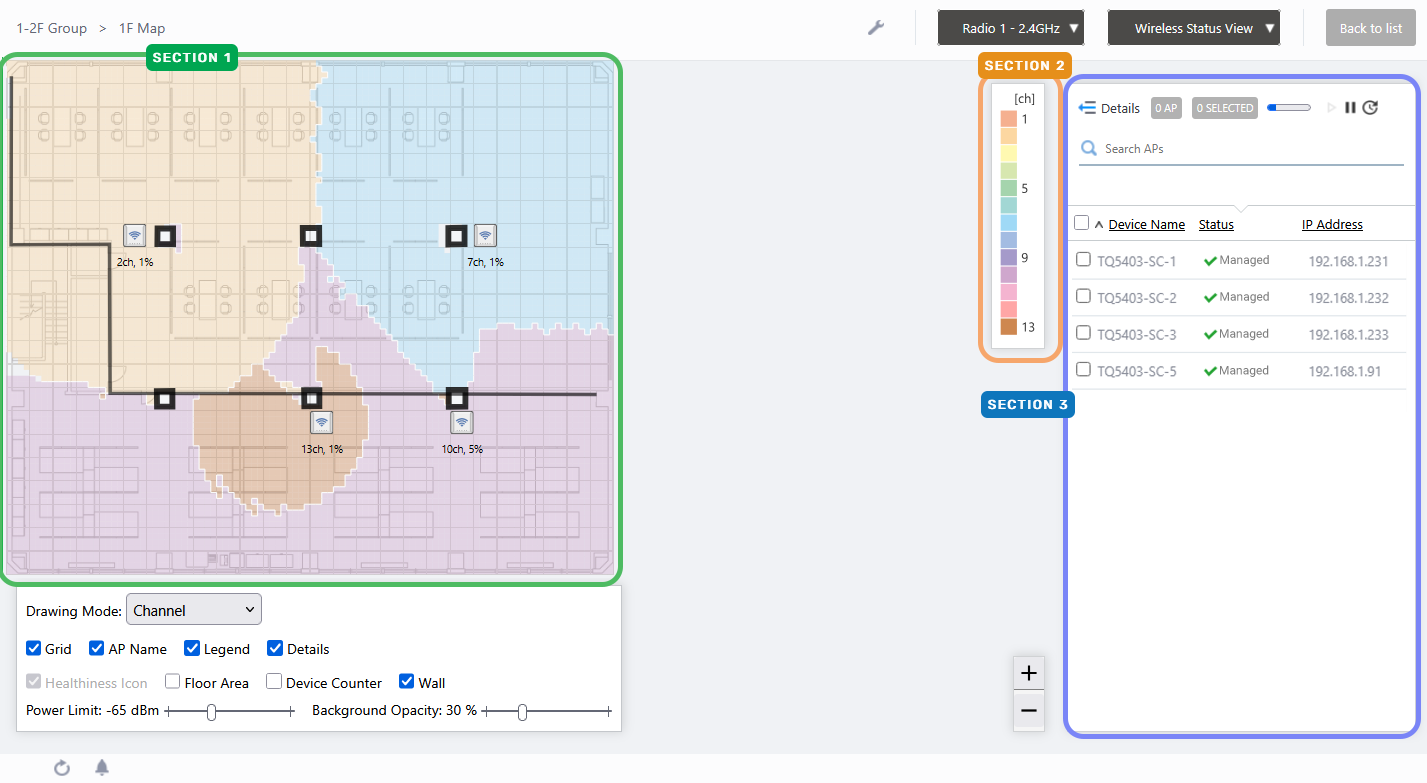Open the Wireless Status View dropdown
Screen dimensions: 1427x783
1194,28
